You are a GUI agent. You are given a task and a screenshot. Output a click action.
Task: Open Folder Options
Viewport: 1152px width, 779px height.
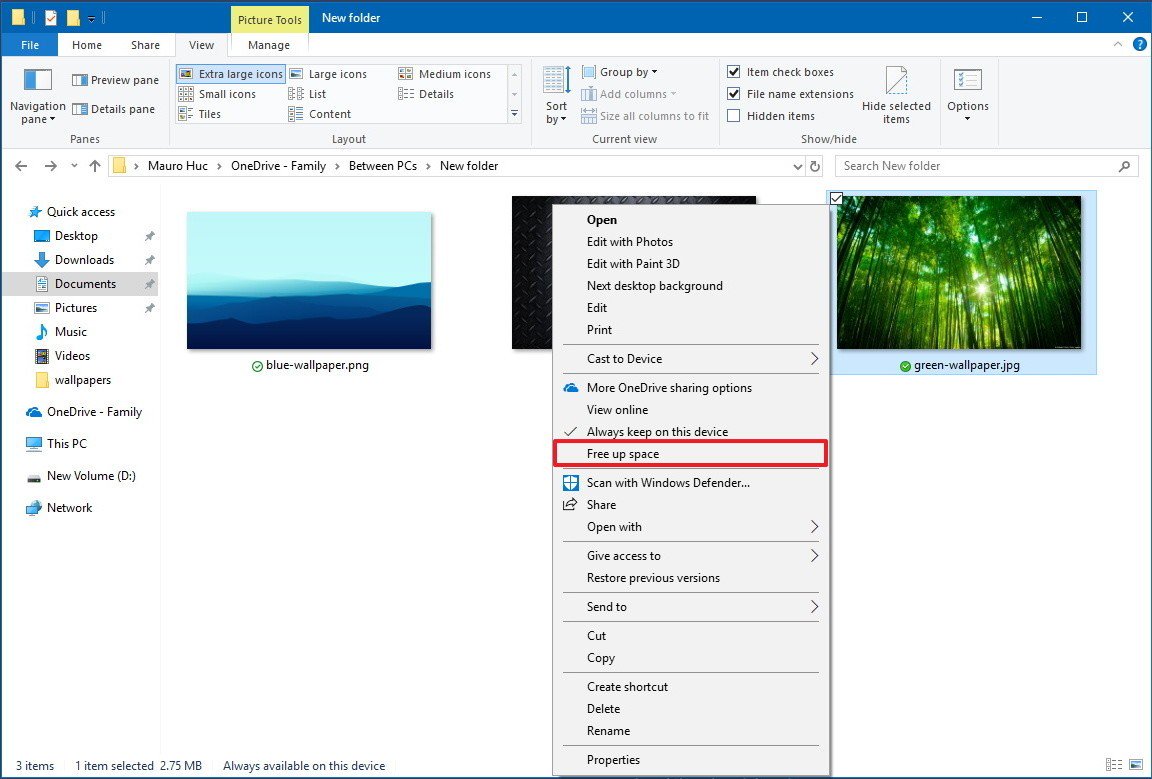[x=967, y=93]
